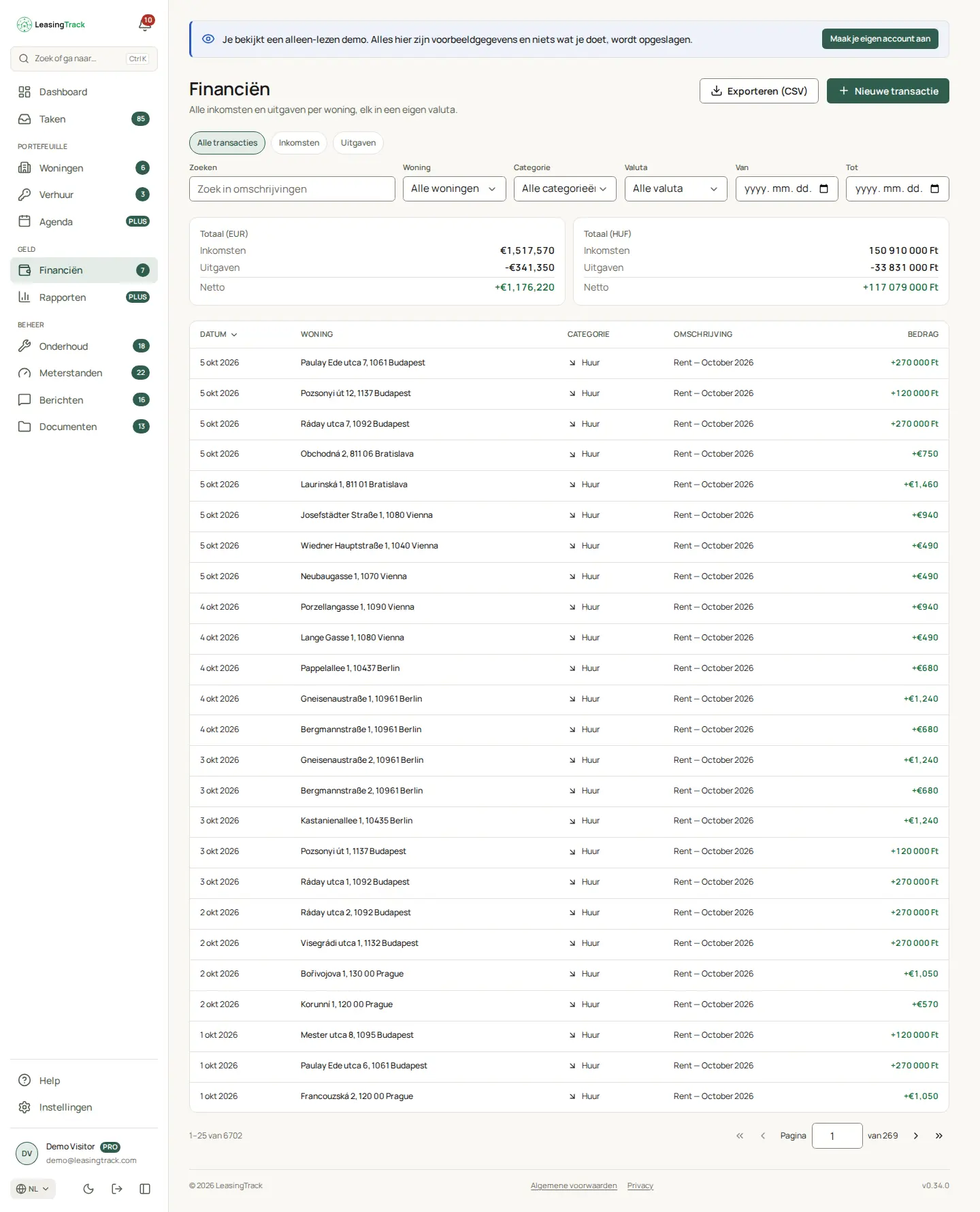Open the Tot date calendar picker
The width and height of the screenshot is (980, 1212).
point(934,189)
